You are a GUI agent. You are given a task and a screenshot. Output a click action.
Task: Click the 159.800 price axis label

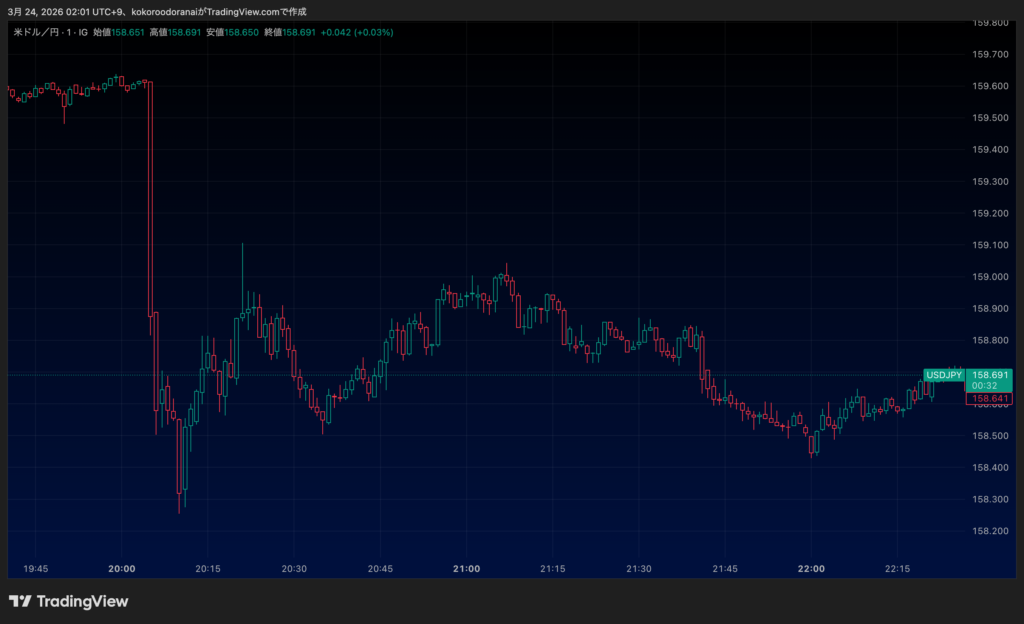[x=989, y=22]
